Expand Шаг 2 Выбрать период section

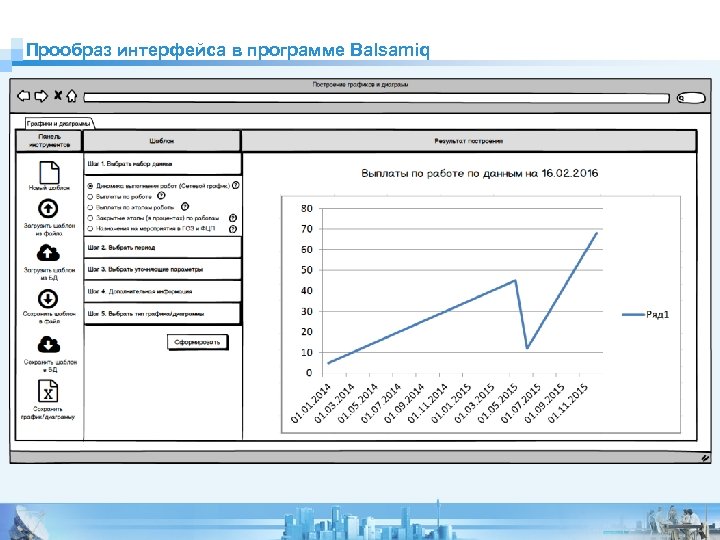pyautogui.click(x=163, y=248)
